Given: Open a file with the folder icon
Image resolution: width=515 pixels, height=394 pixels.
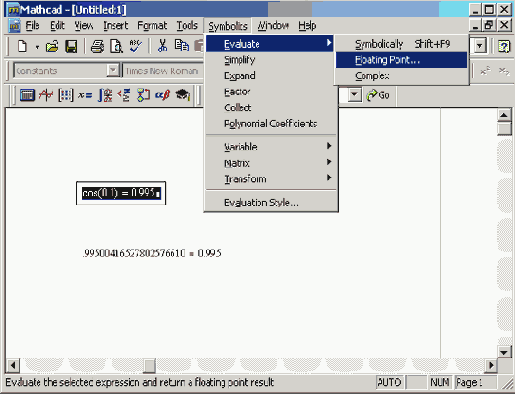Looking at the screenshot, I should 52,46.
